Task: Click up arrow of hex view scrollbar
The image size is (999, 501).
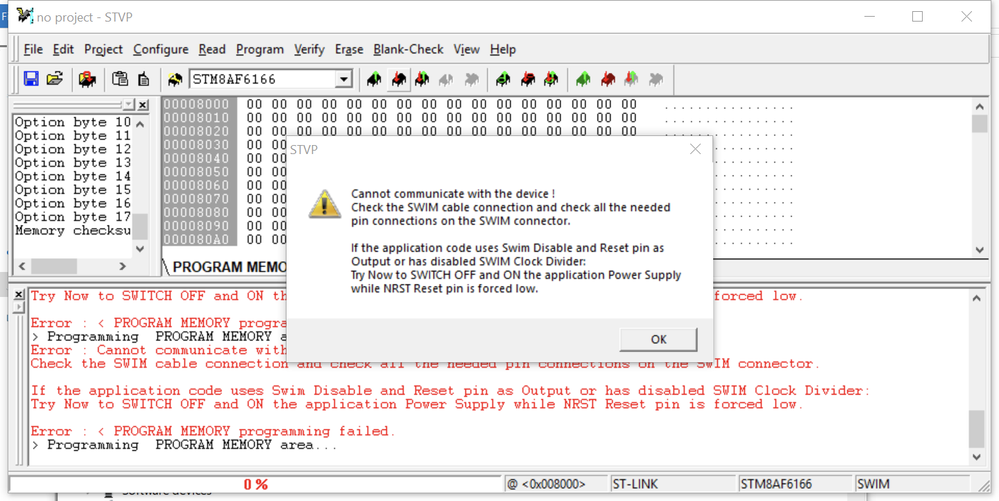Action: pyautogui.click(x=979, y=106)
